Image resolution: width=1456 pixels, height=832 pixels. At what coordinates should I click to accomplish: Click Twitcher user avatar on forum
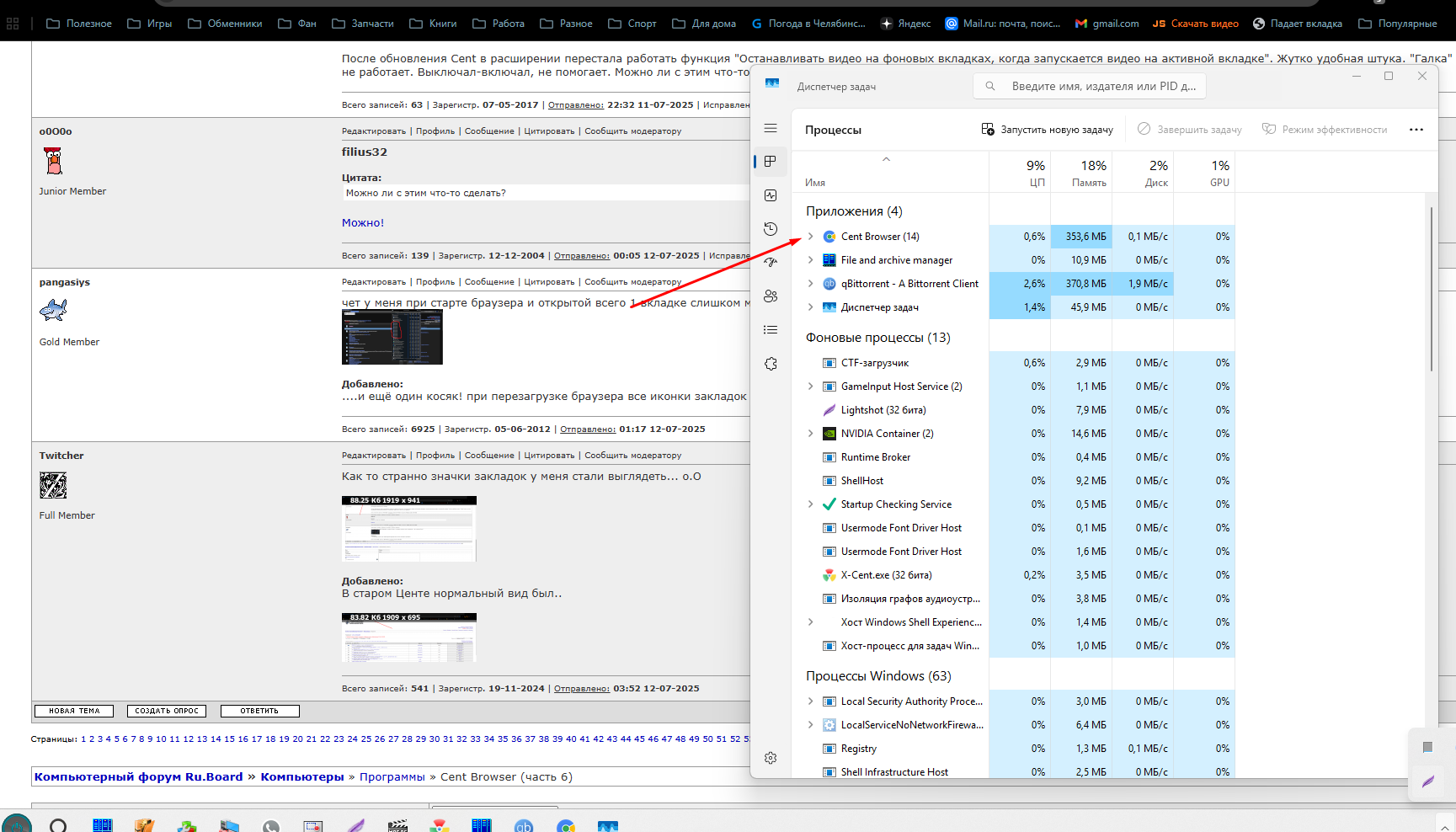(53, 485)
